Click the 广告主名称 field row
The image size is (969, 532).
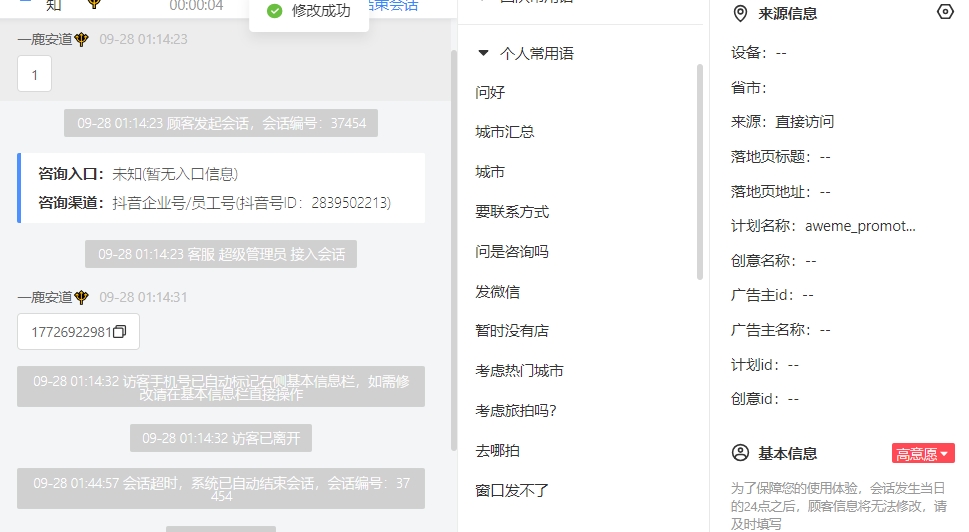[781, 330]
